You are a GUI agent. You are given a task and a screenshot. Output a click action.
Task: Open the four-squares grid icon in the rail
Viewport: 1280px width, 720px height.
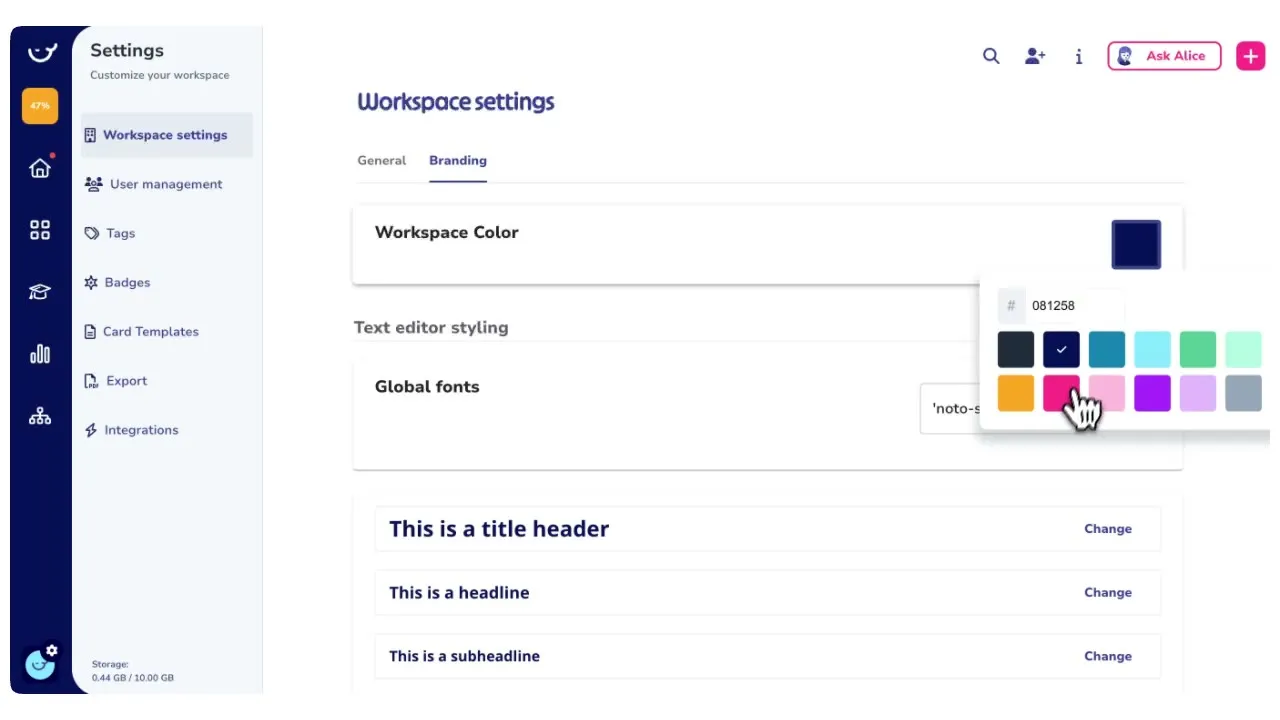(40, 230)
